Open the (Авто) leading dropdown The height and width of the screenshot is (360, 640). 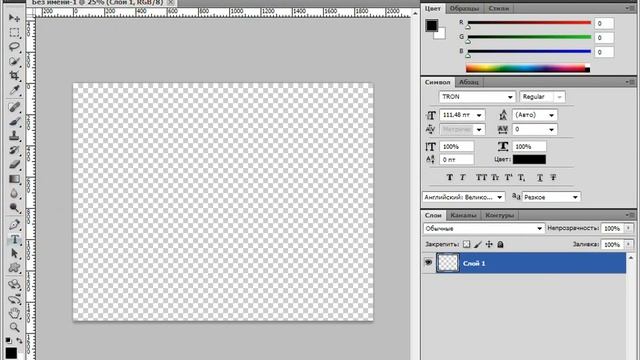551,115
